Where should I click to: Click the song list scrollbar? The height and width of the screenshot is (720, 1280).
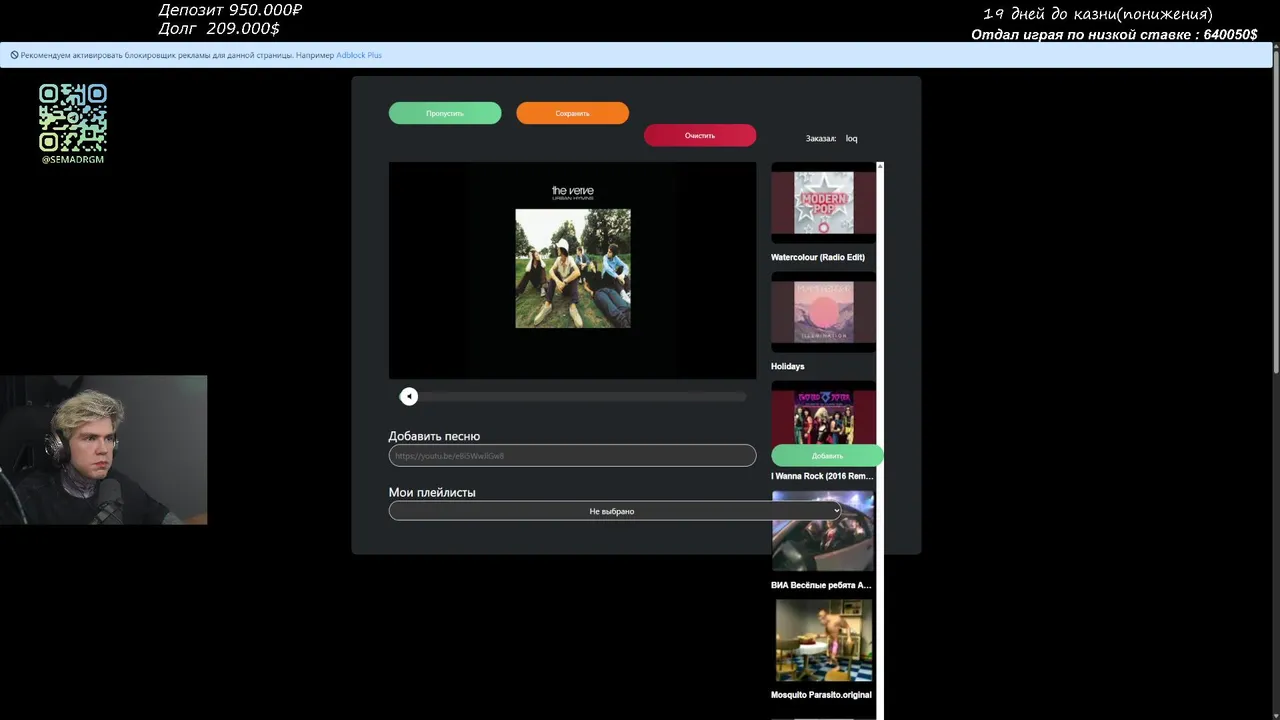(880, 440)
